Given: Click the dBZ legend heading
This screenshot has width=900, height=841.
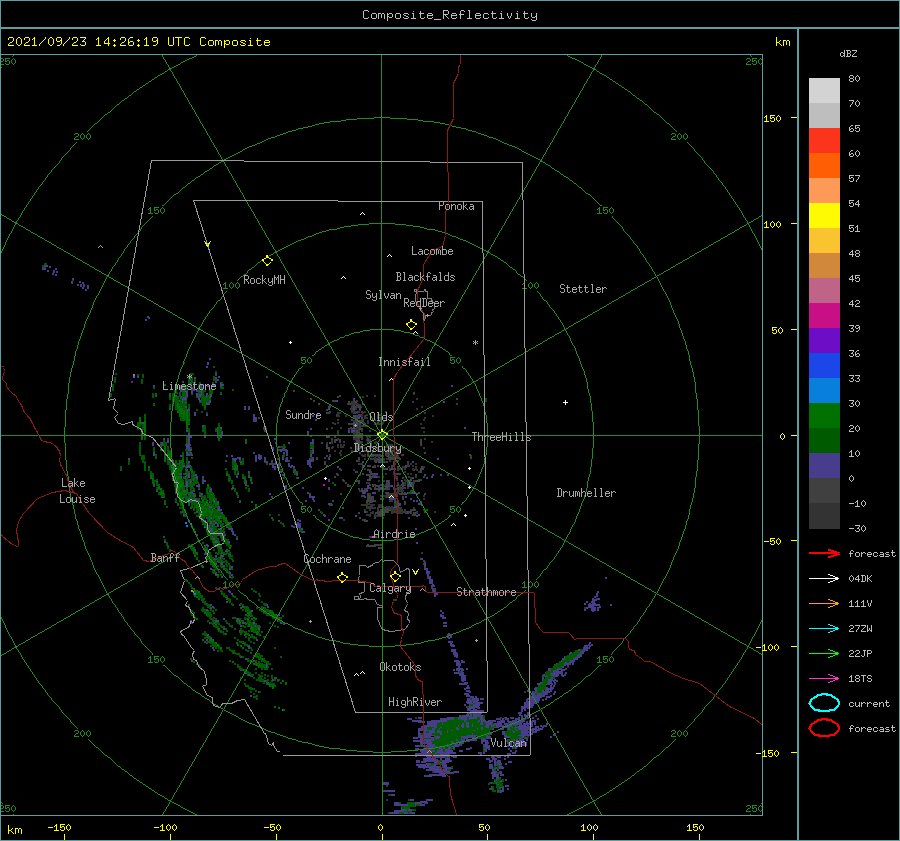Looking at the screenshot, I should pos(848,53).
